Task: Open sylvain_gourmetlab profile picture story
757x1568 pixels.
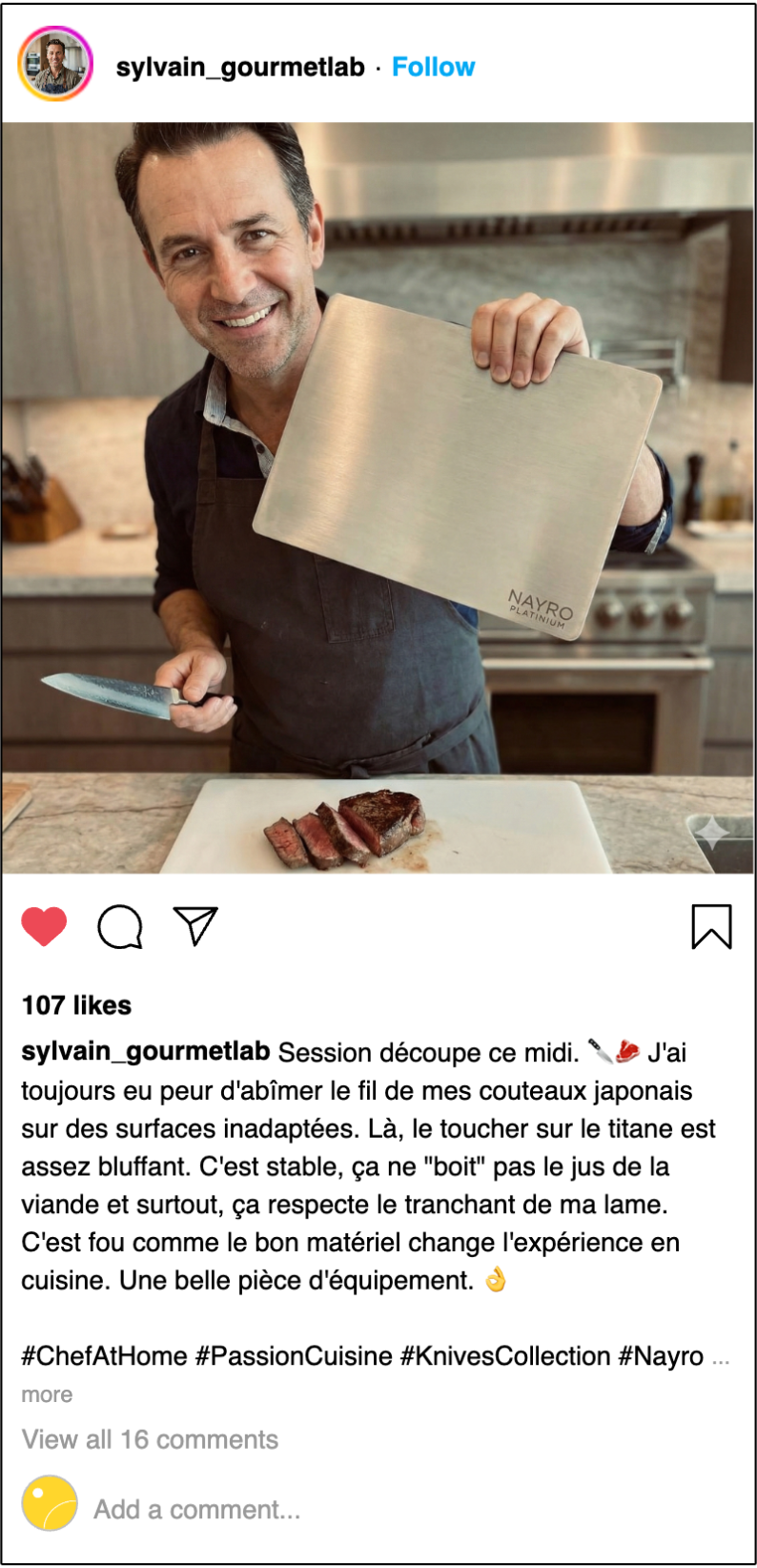Action: tap(55, 64)
